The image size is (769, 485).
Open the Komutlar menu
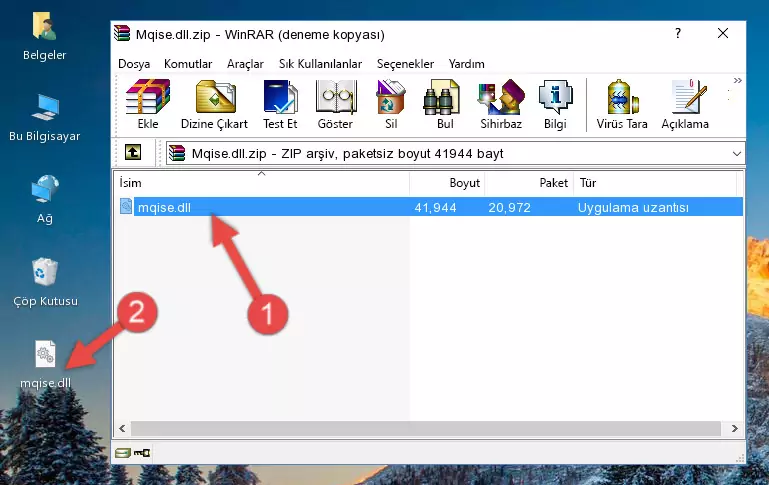(x=188, y=64)
